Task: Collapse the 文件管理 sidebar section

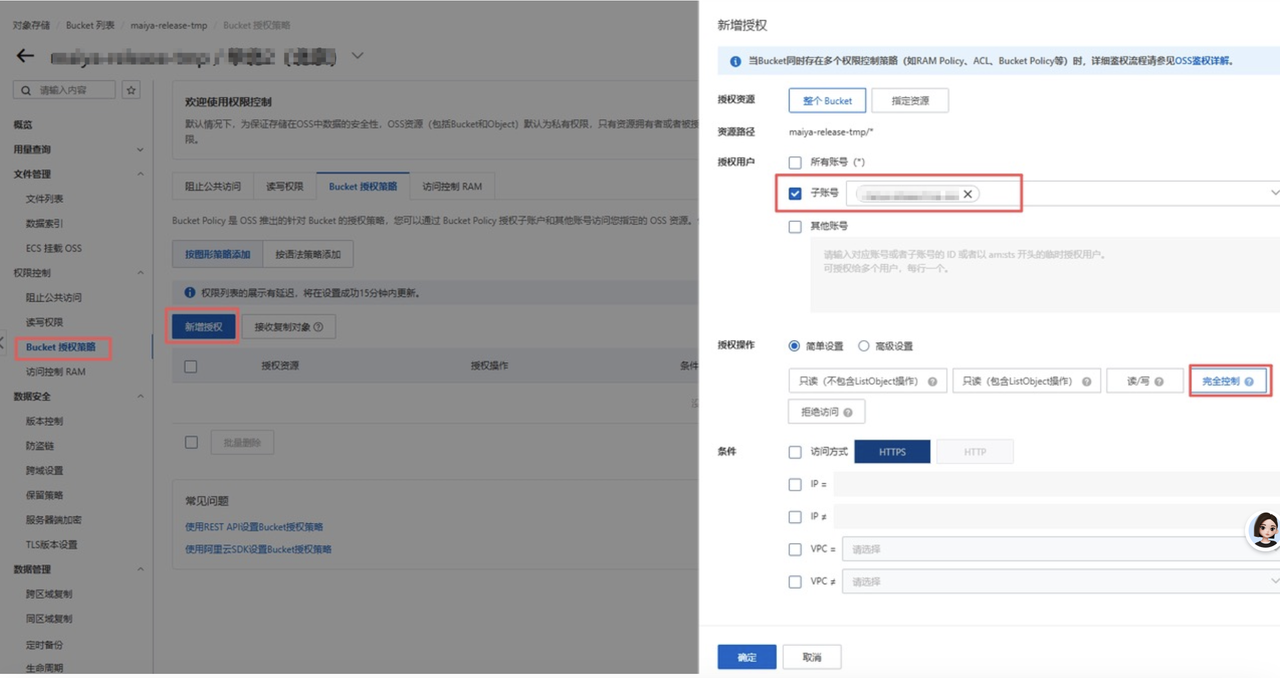Action: [x=139, y=174]
